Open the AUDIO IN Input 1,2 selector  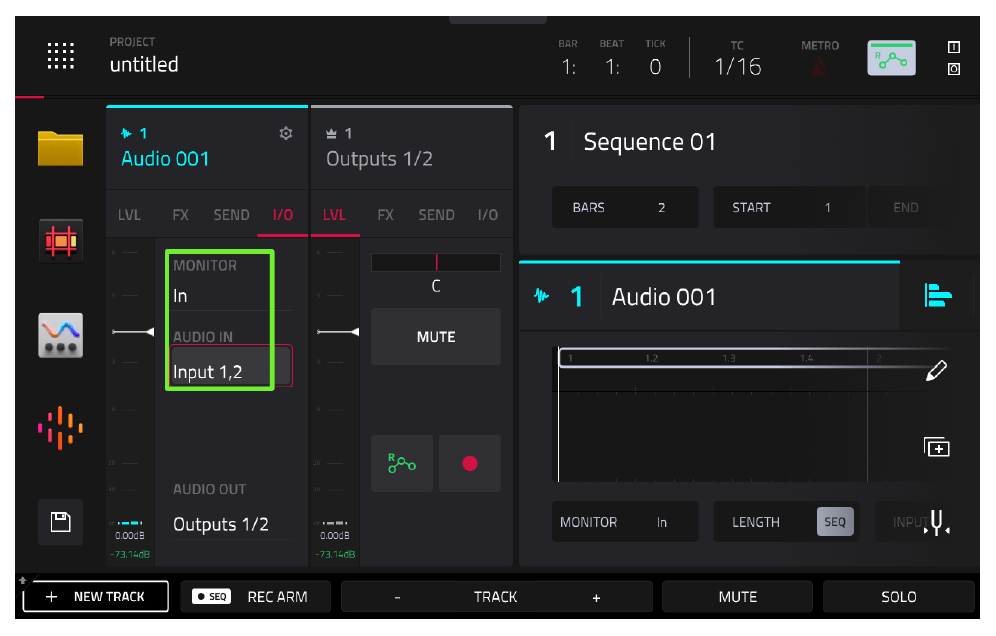pos(231,366)
